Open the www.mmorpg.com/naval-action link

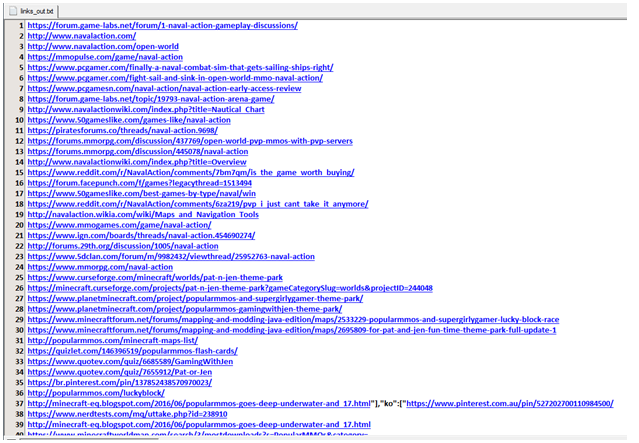100,267
